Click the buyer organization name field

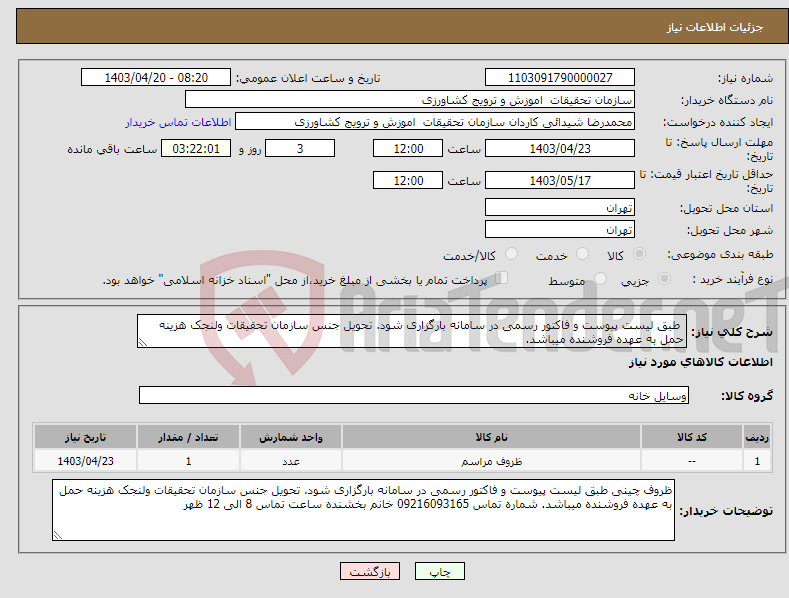tap(410, 100)
